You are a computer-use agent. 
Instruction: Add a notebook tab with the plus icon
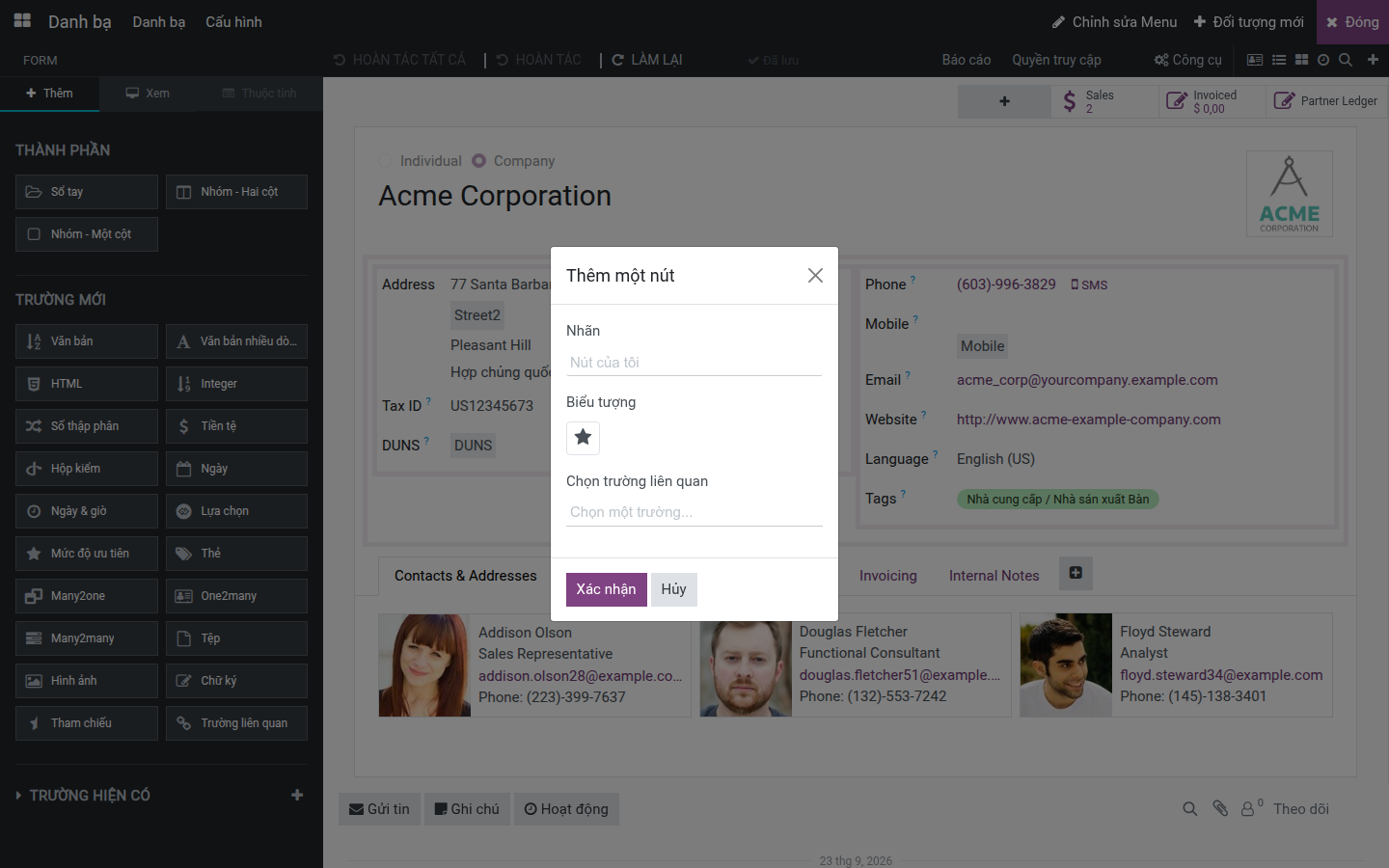[x=1076, y=573]
